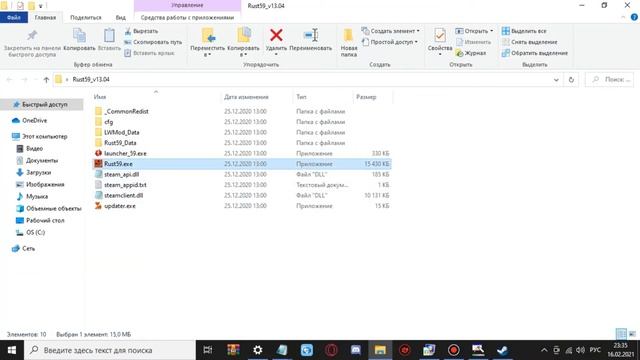Click the red Delete (Удалить) icon
This screenshot has height=360, width=640.
[276, 35]
